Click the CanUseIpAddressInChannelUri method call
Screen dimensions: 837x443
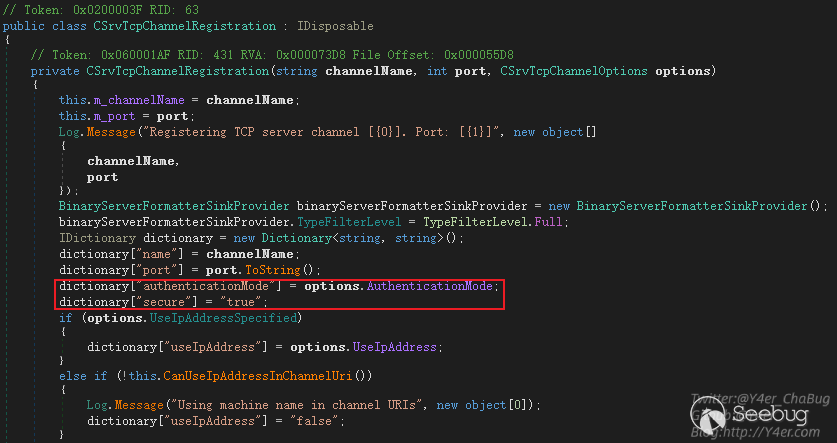click(258, 376)
